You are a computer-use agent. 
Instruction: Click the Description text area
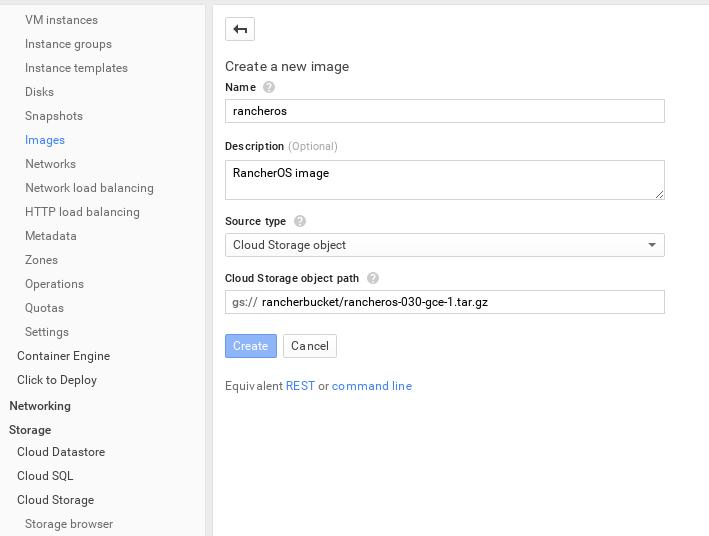coord(444,180)
